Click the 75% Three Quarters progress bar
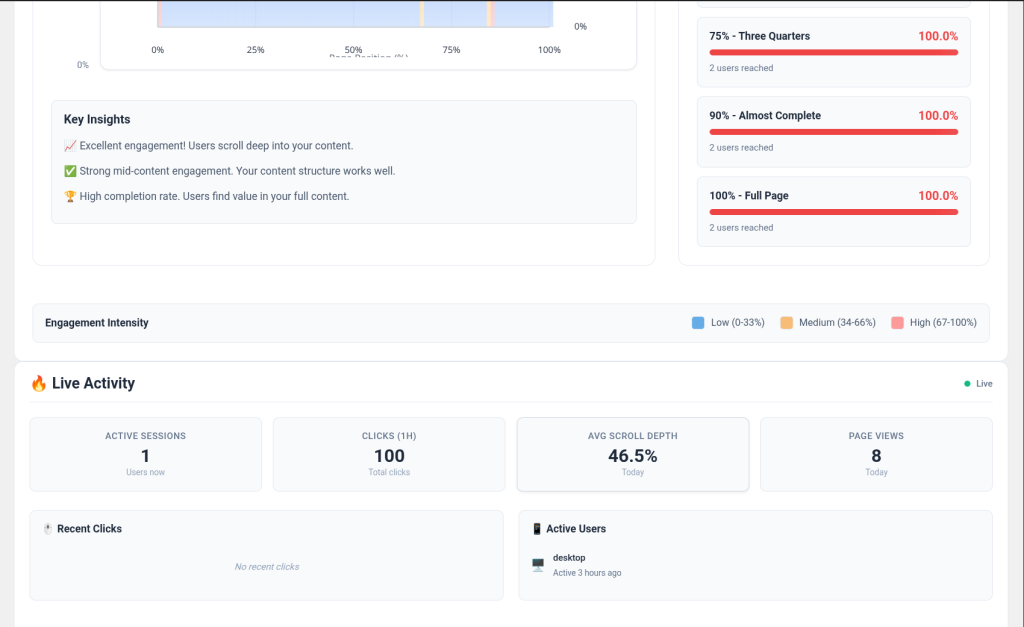 tap(833, 52)
